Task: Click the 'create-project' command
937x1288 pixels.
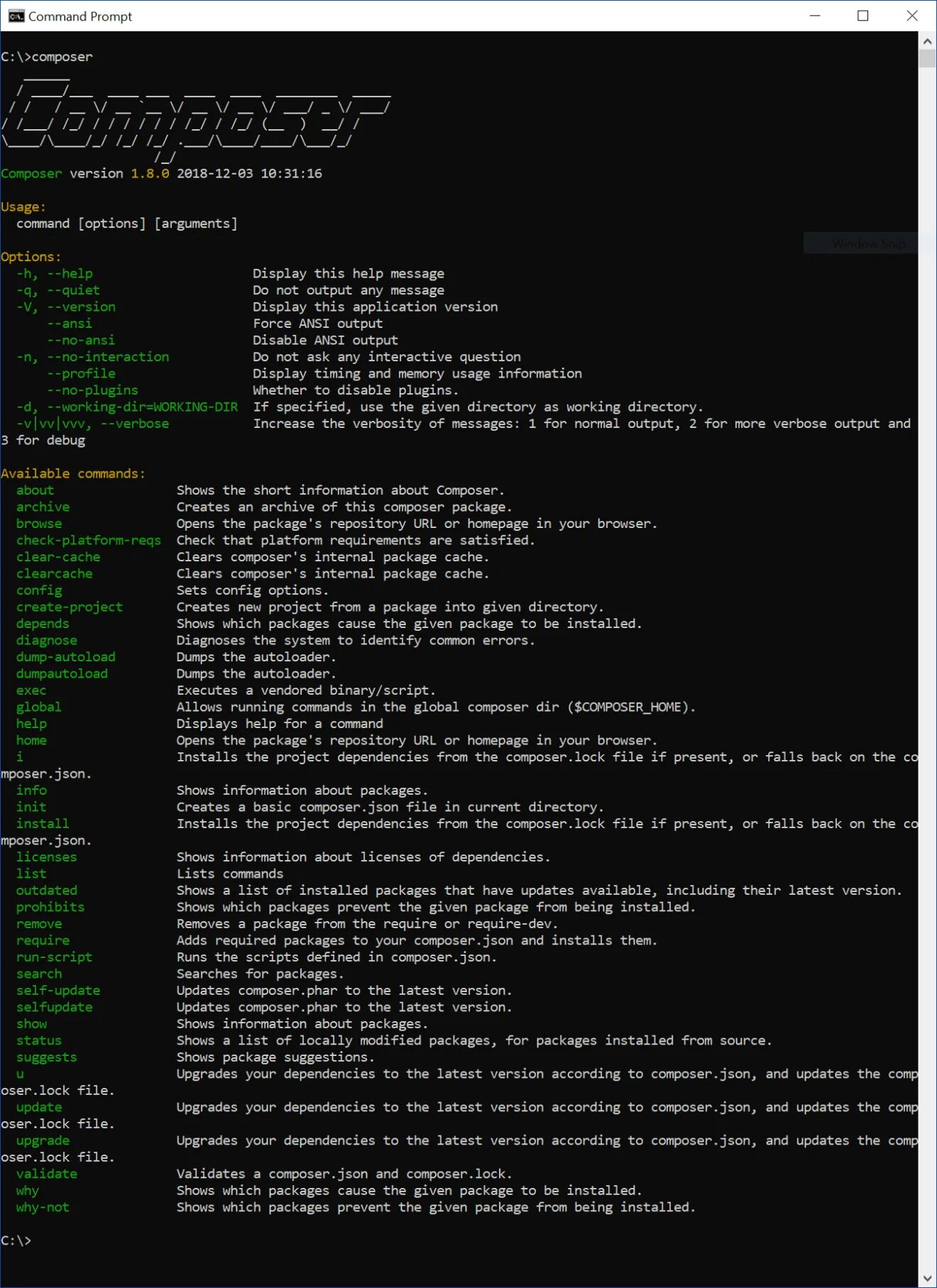Action: click(x=70, y=607)
